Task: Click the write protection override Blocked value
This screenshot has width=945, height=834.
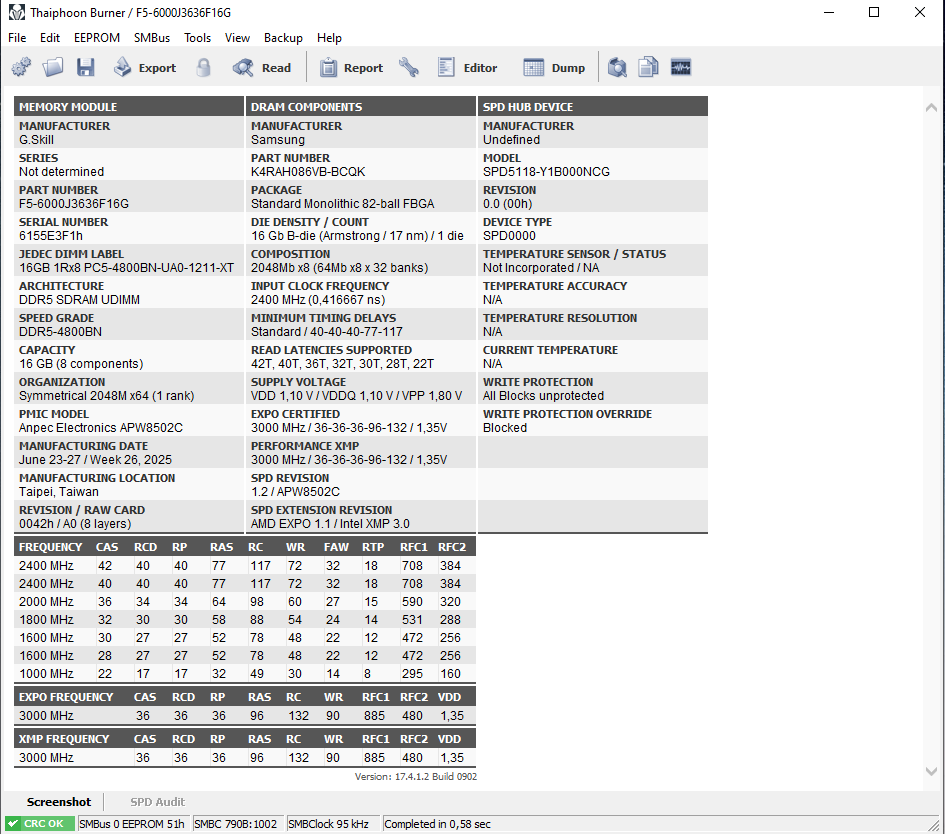Action: tap(504, 428)
